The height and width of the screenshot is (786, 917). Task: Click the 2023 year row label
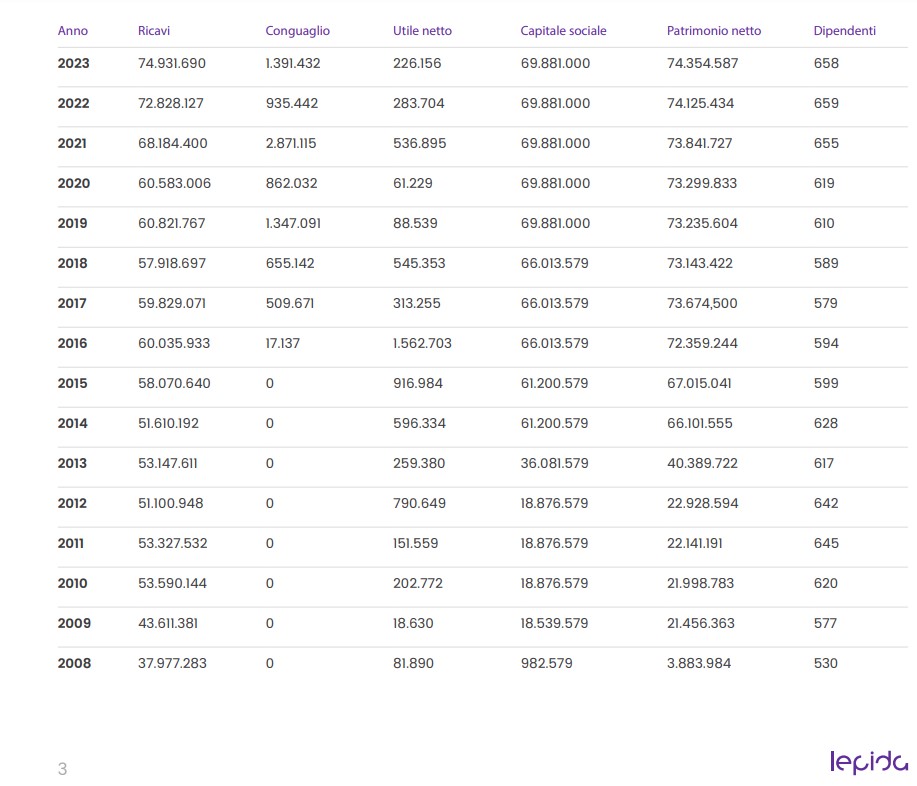pyautogui.click(x=74, y=63)
